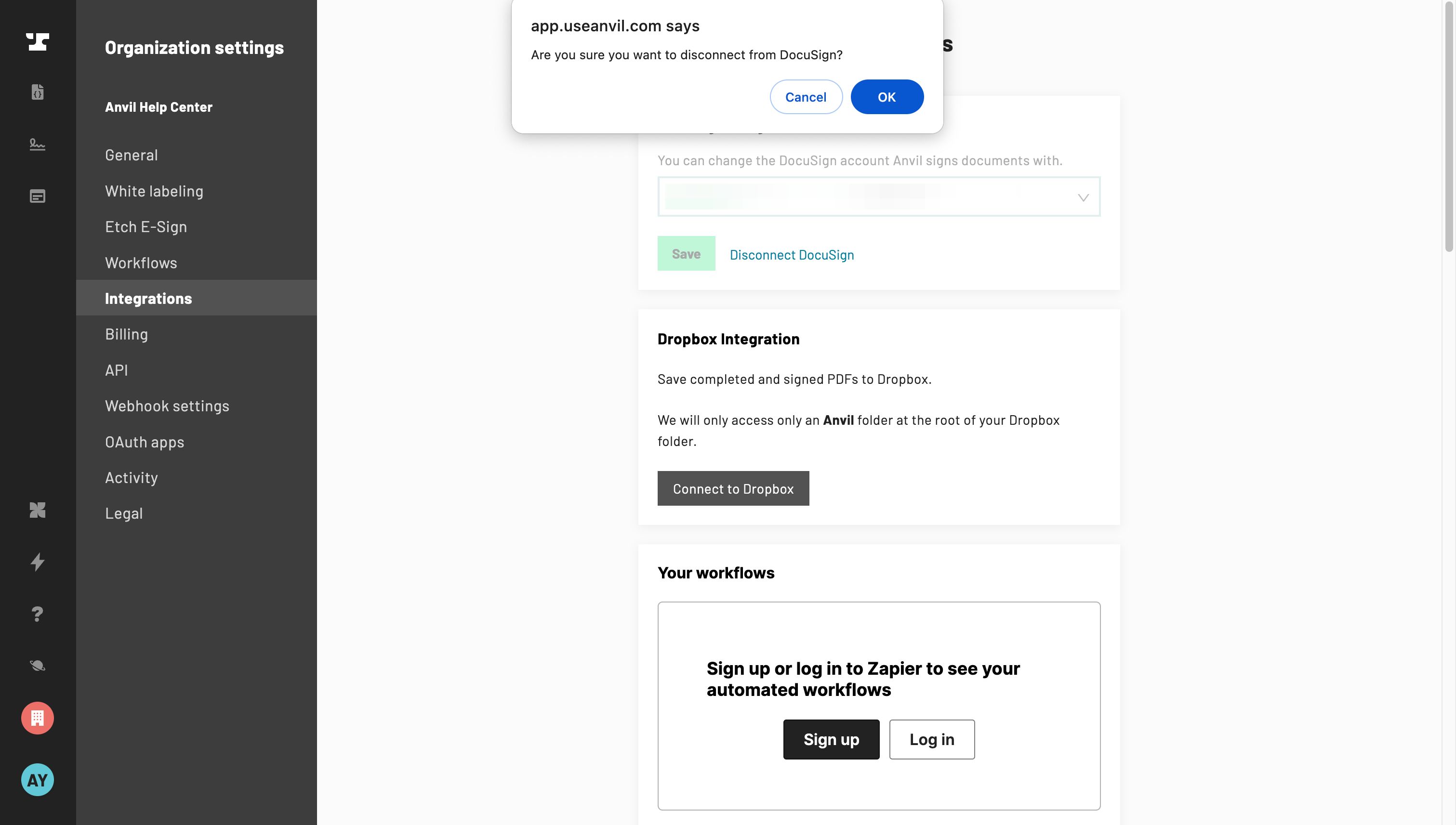1456x825 pixels.
Task: Open the red organization building icon
Action: [x=38, y=718]
